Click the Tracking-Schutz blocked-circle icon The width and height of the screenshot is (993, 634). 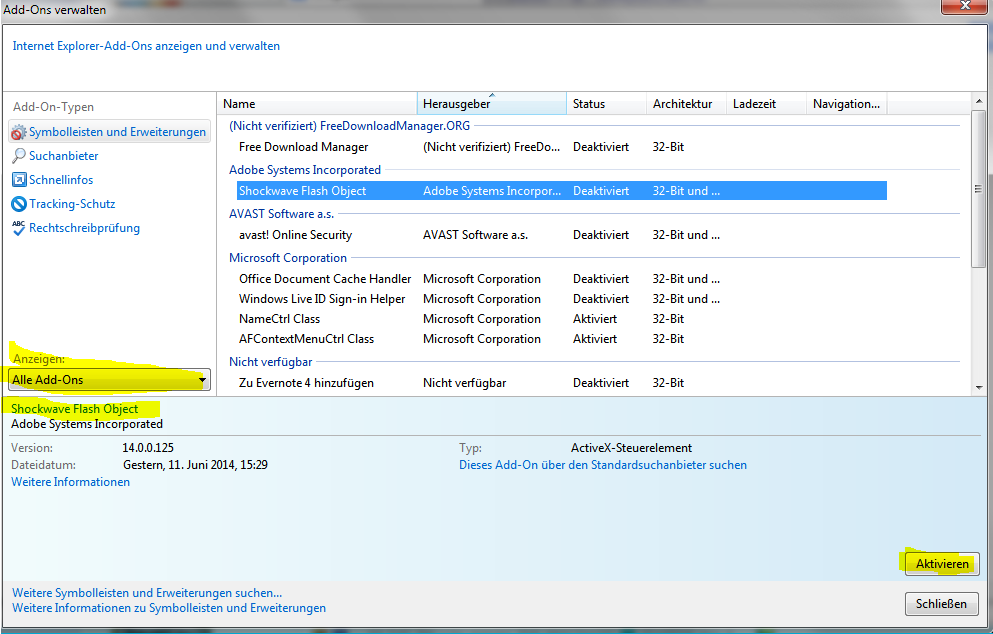pos(19,204)
